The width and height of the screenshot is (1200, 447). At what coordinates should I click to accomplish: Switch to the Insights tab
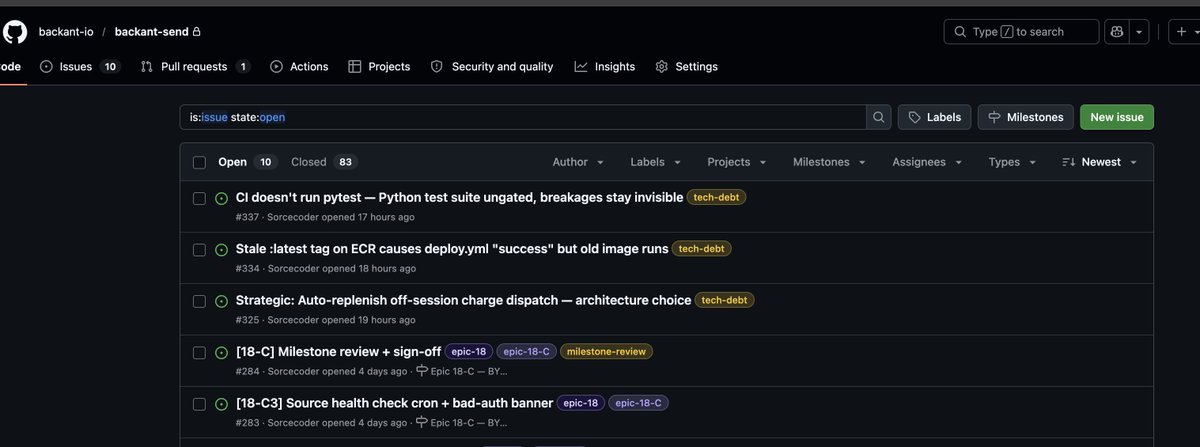tap(605, 66)
